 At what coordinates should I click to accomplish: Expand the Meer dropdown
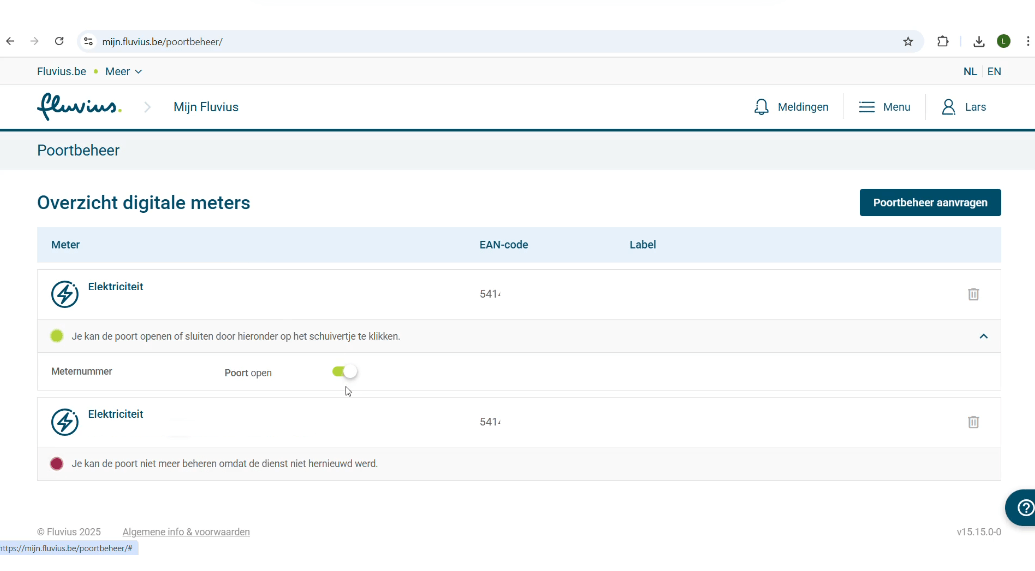[124, 71]
